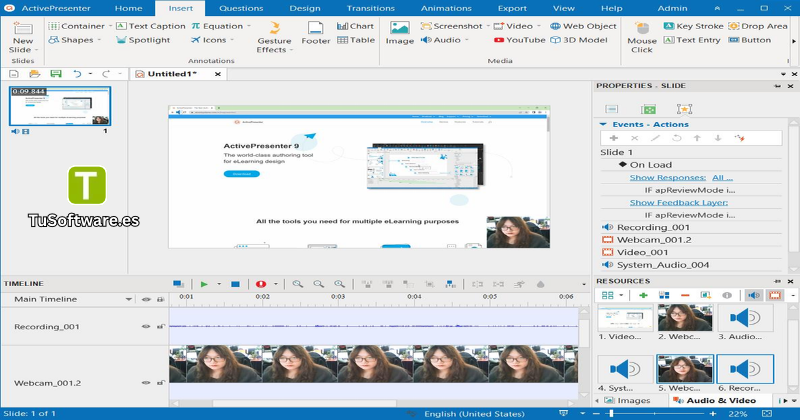The image size is (800, 420).
Task: Toggle visibility of Recording_001 track
Action: pyautogui.click(x=146, y=327)
